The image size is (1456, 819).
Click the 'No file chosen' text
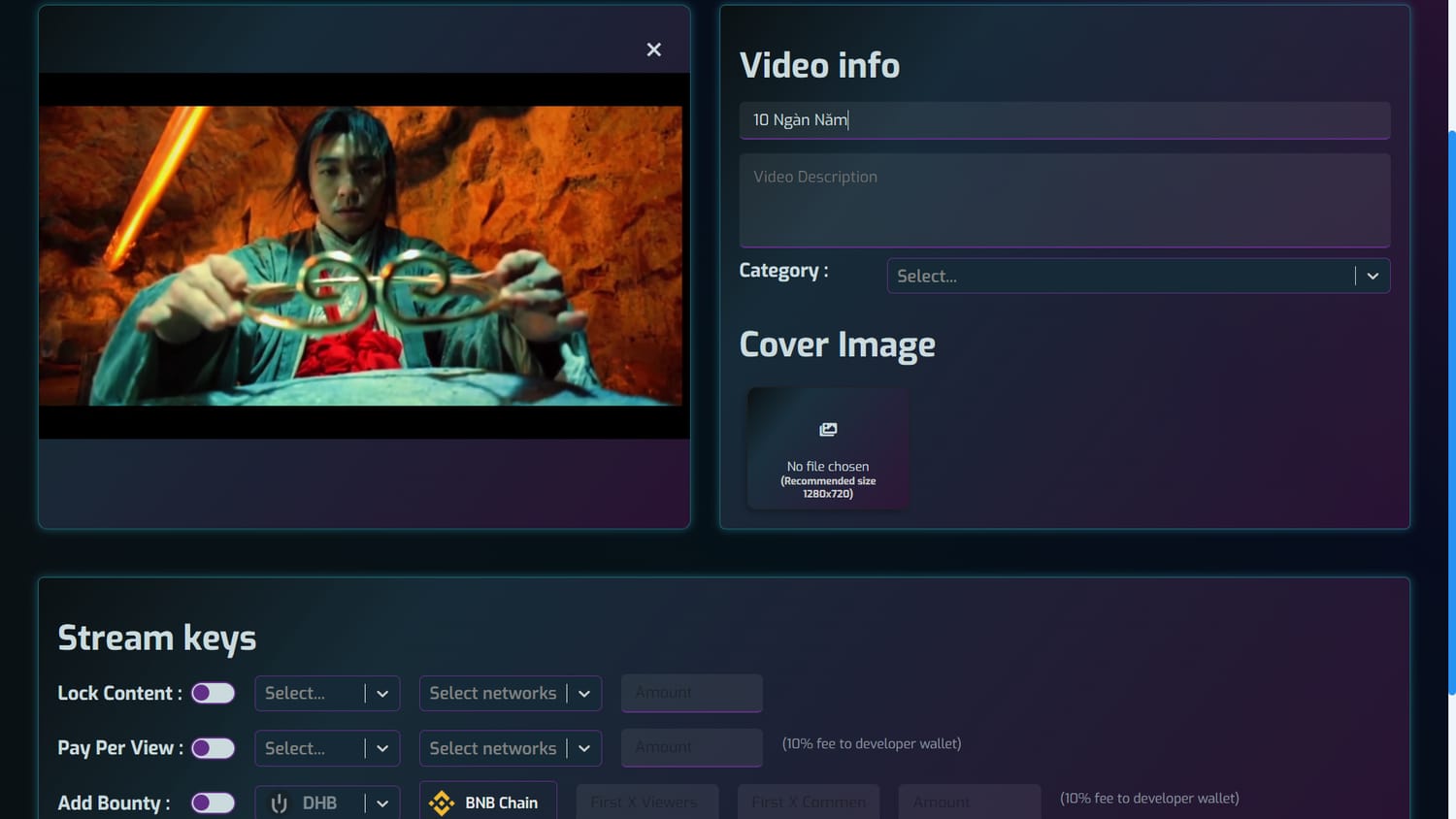(828, 467)
